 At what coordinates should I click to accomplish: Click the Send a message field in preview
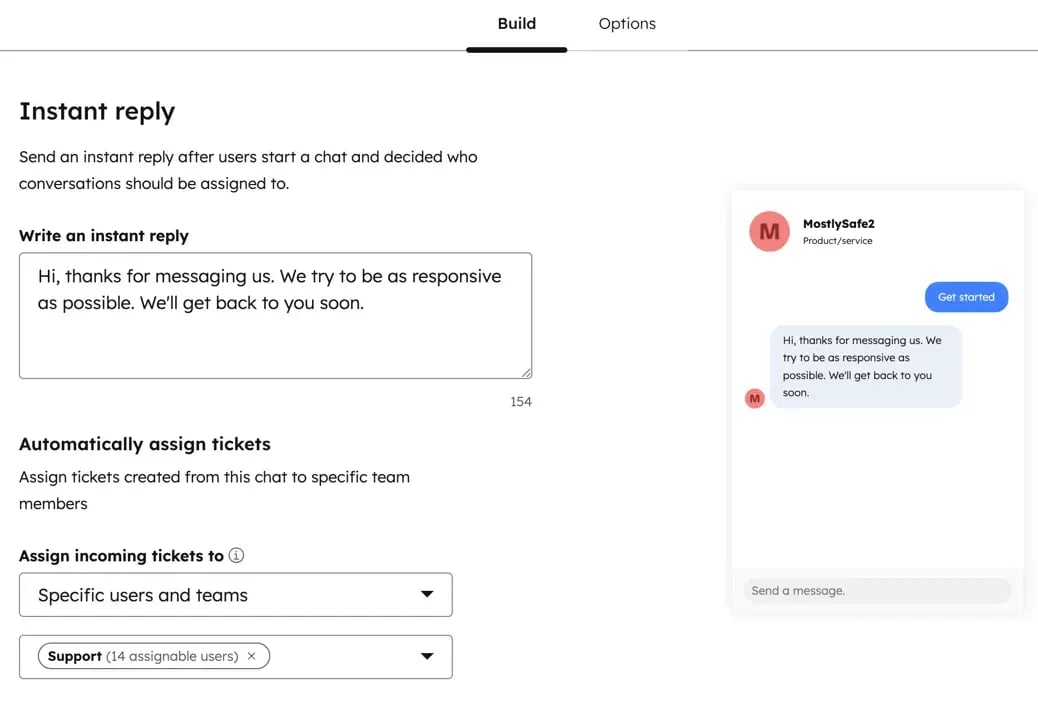click(877, 590)
